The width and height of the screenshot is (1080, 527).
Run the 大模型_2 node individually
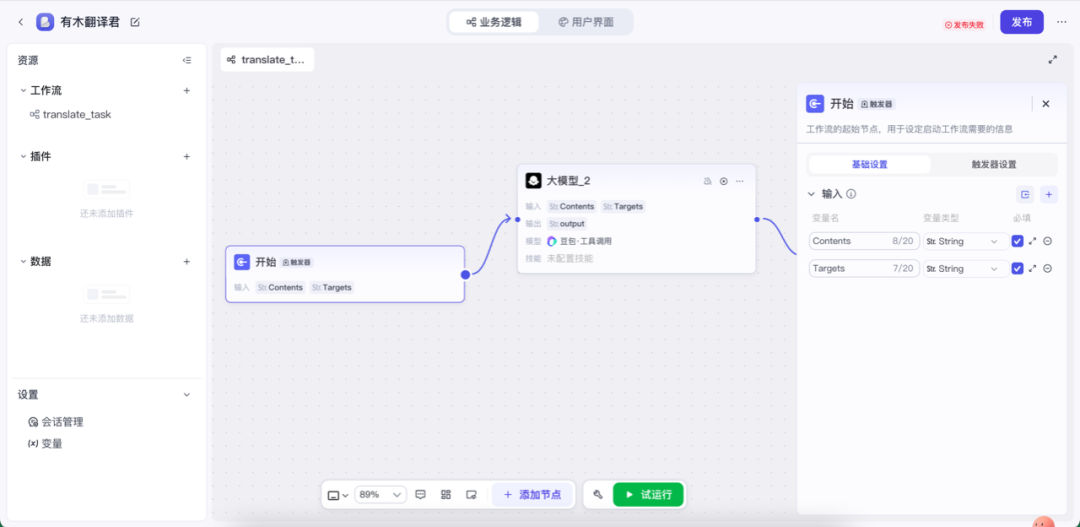723,181
